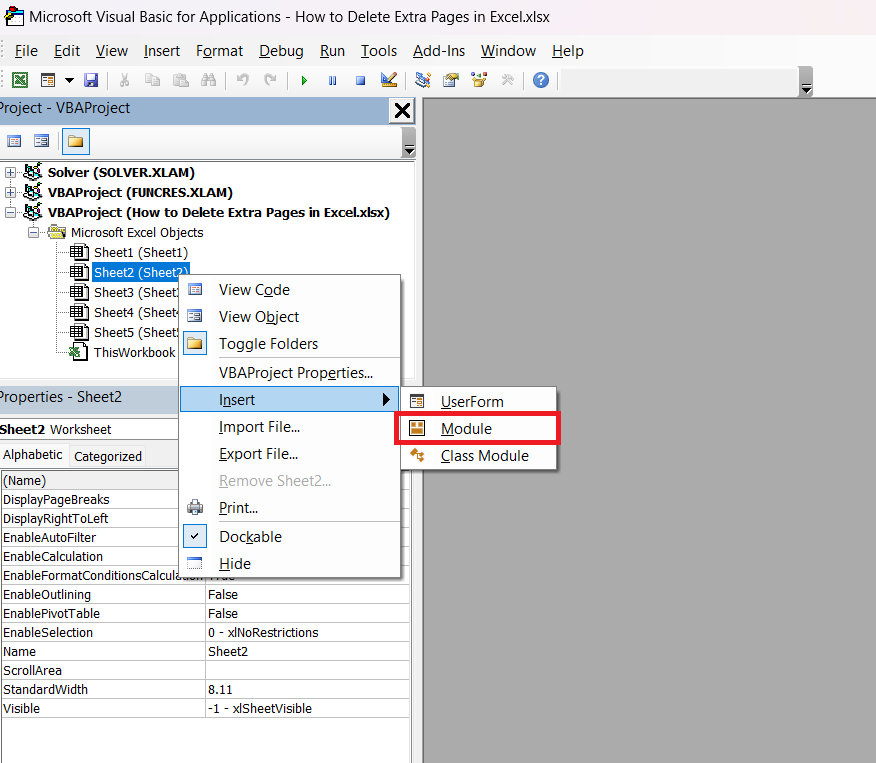Click the Visible property value xlSheetVisible
The image size is (876, 763).
(307, 708)
